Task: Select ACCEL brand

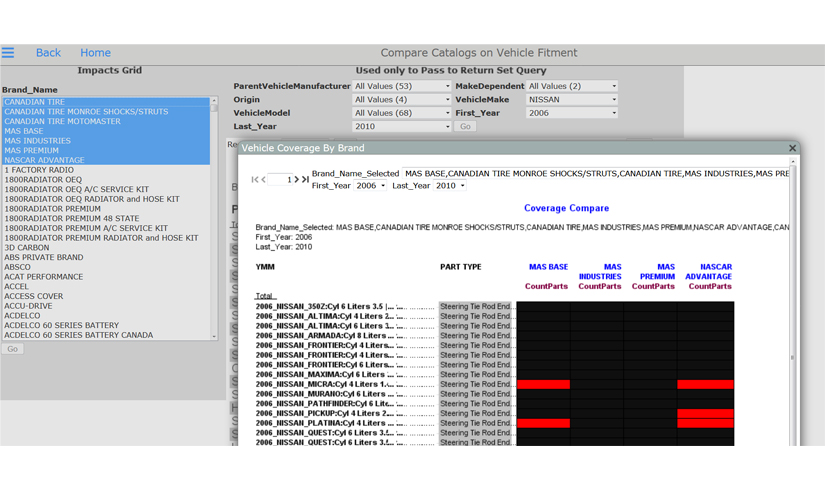Action: pyautogui.click(x=106, y=287)
